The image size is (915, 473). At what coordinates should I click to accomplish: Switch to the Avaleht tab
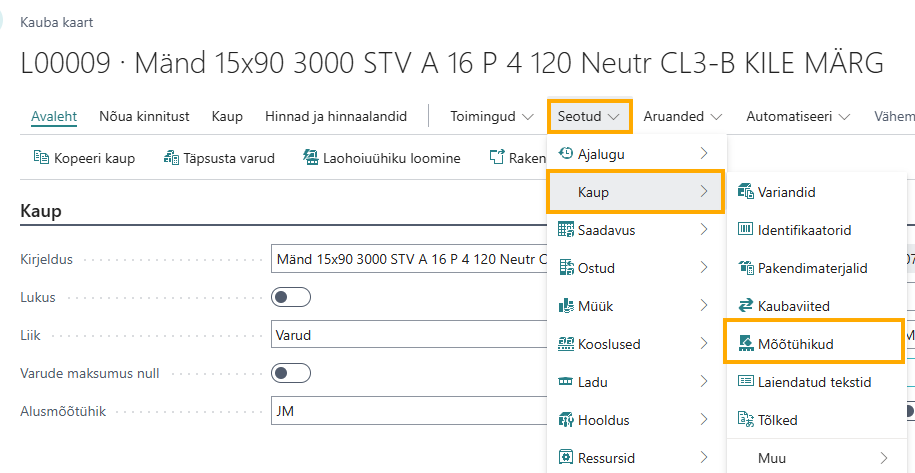click(54, 117)
